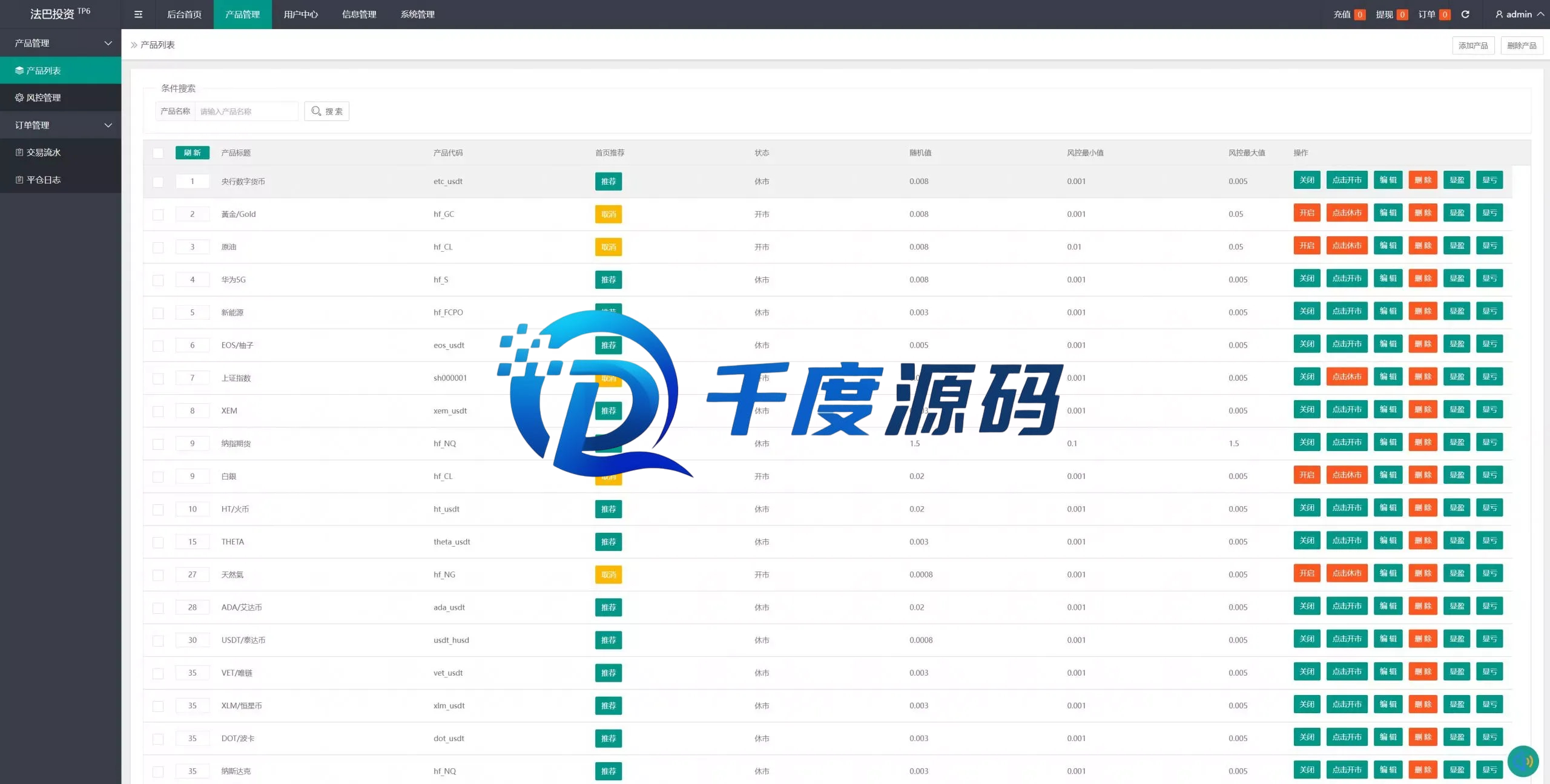Check the 原油 row checkbox
The width and height of the screenshot is (1550, 784).
click(158, 247)
